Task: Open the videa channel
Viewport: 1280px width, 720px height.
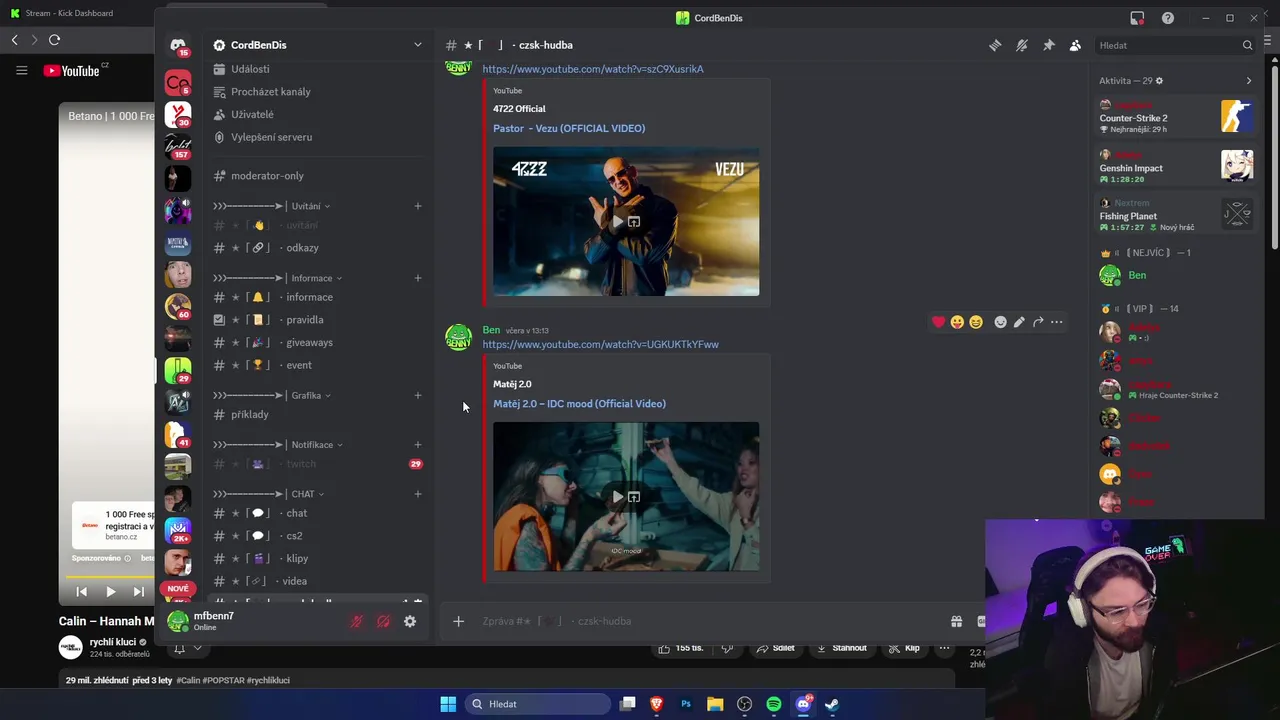Action: pyautogui.click(x=294, y=581)
